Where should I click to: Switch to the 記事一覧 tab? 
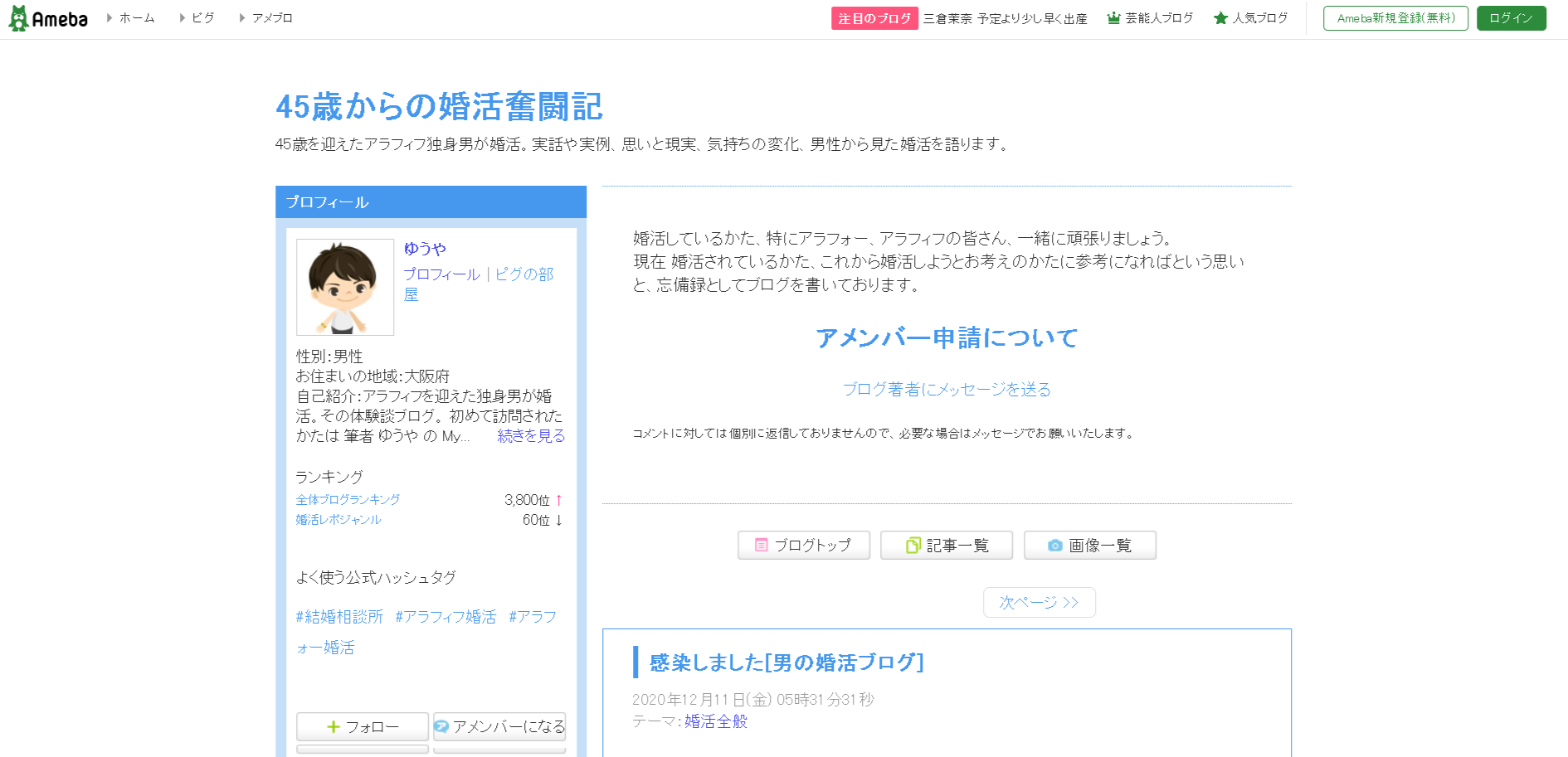[947, 546]
